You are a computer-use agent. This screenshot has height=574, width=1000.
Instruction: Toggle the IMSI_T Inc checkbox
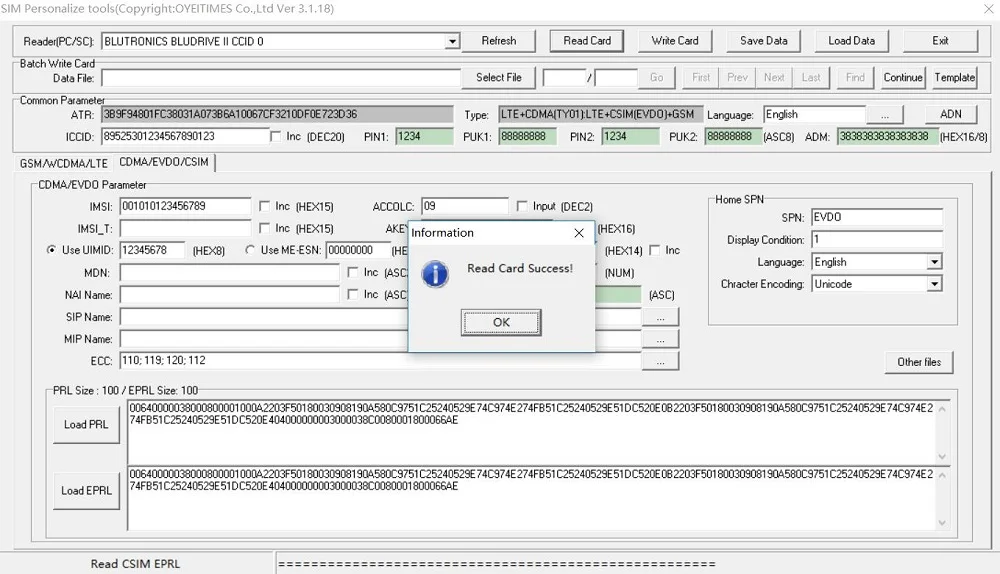264,228
